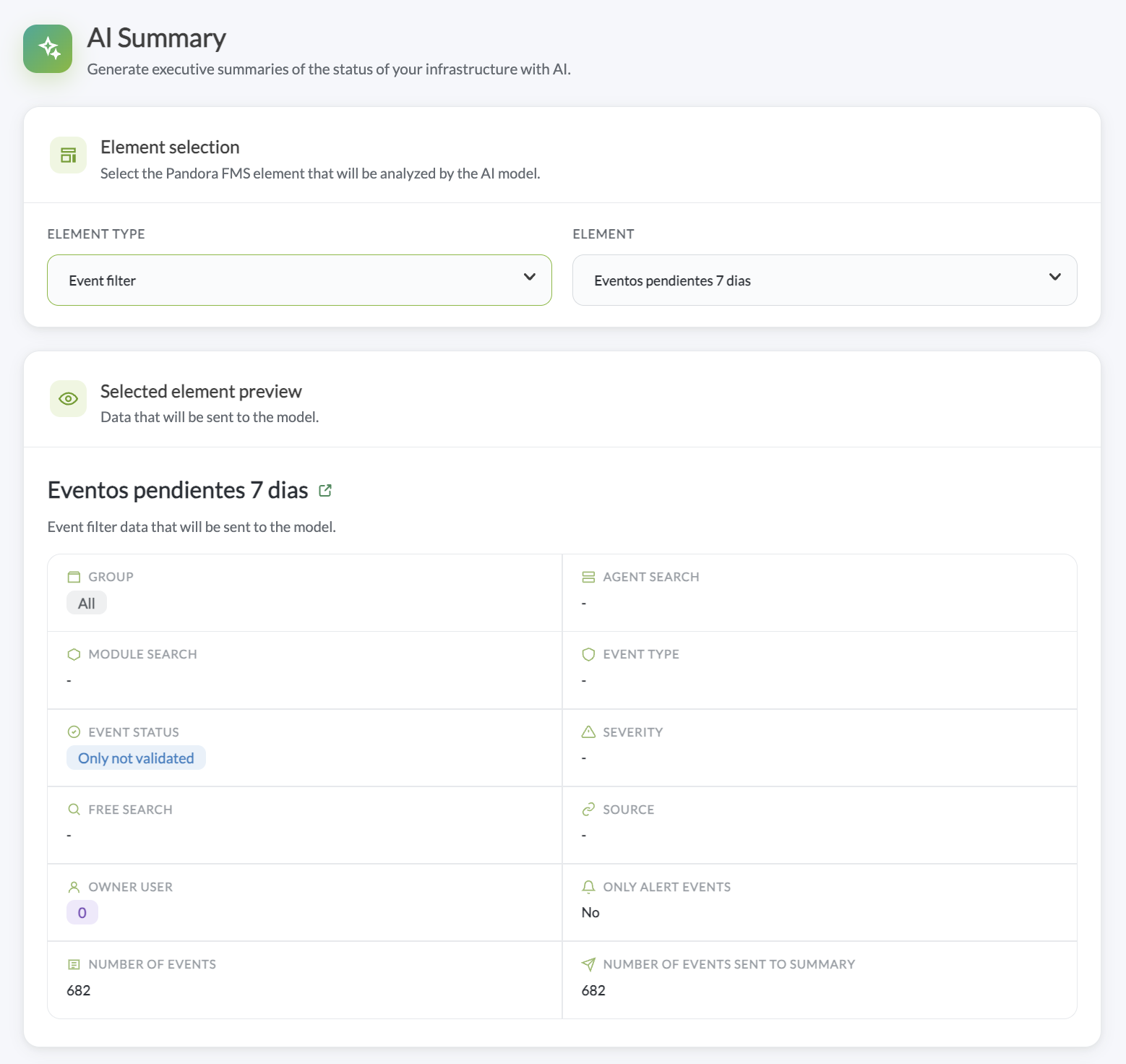Image resolution: width=1126 pixels, height=1064 pixels.
Task: Click the Only Alert Events bell icon
Action: tap(588, 887)
